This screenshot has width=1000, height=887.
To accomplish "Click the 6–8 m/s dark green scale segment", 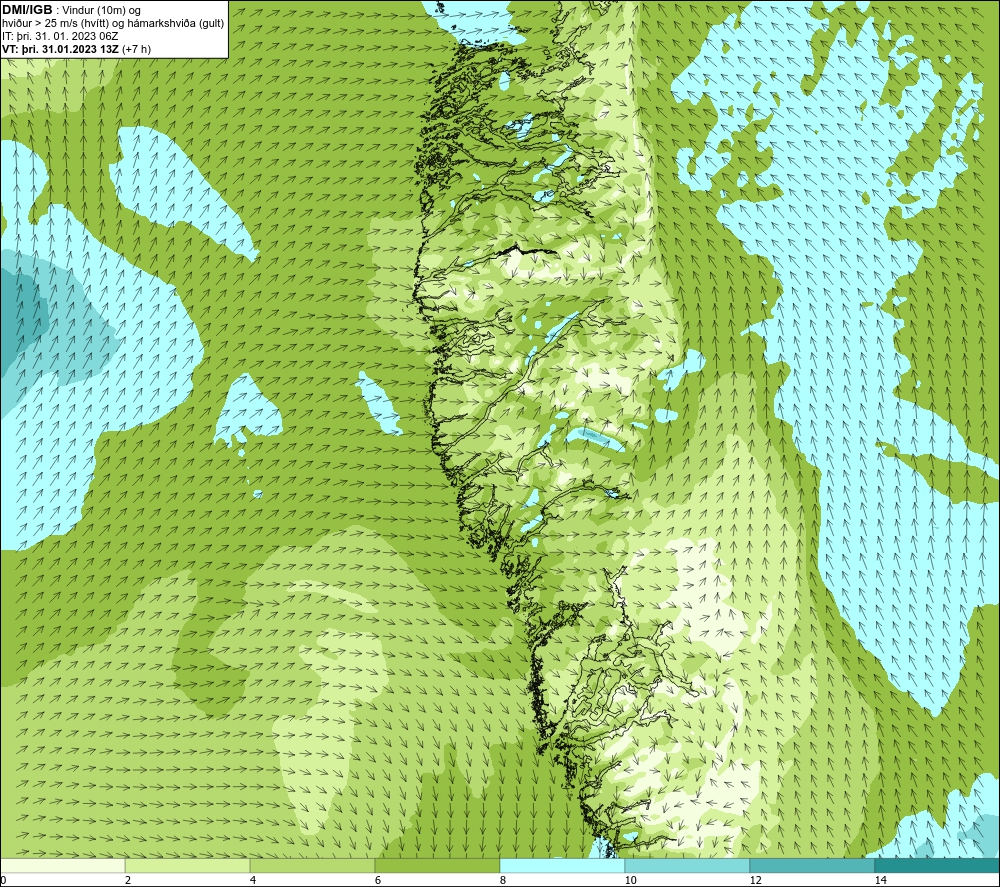I will 438,865.
